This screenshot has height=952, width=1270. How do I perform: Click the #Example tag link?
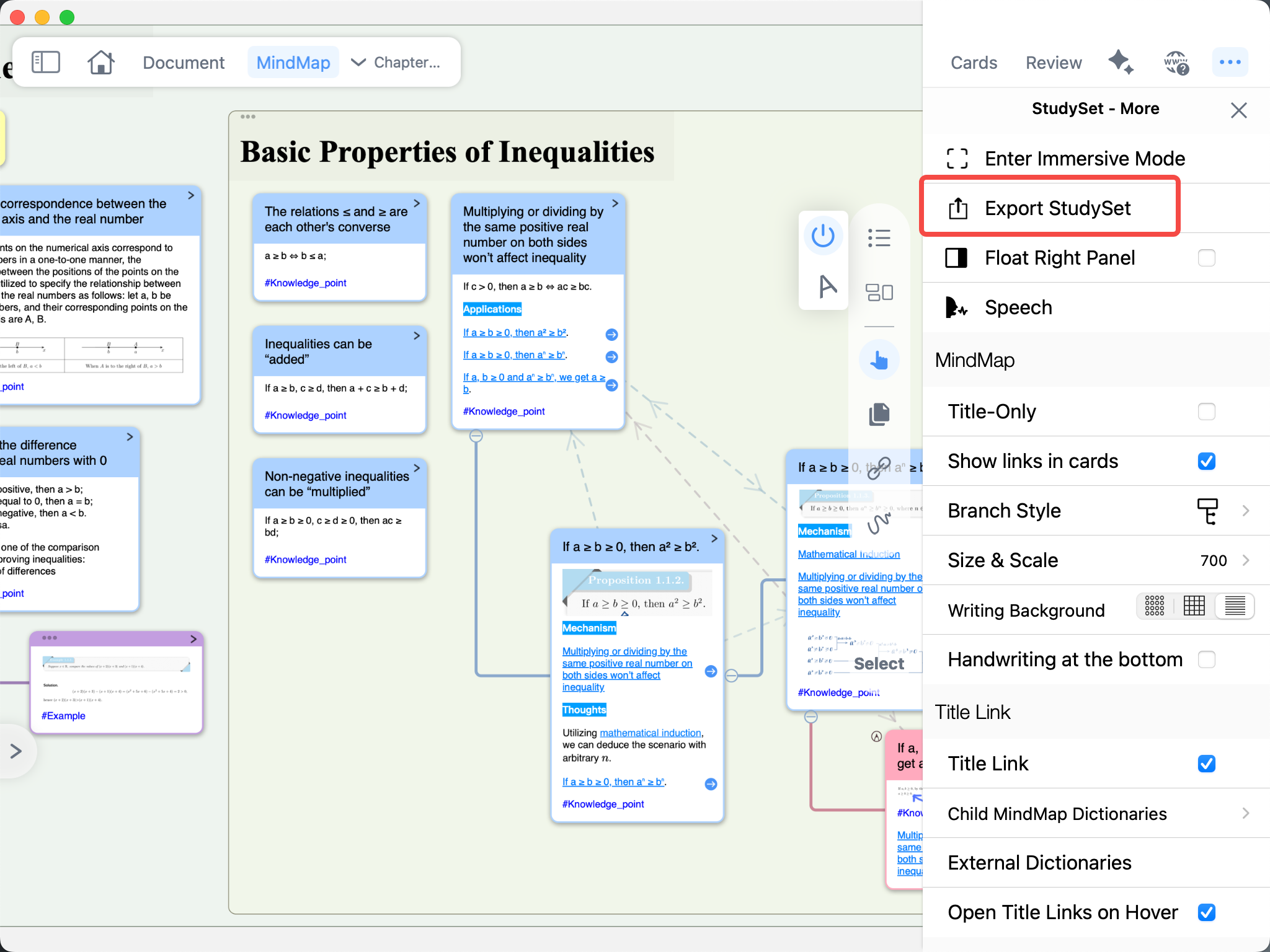63,716
